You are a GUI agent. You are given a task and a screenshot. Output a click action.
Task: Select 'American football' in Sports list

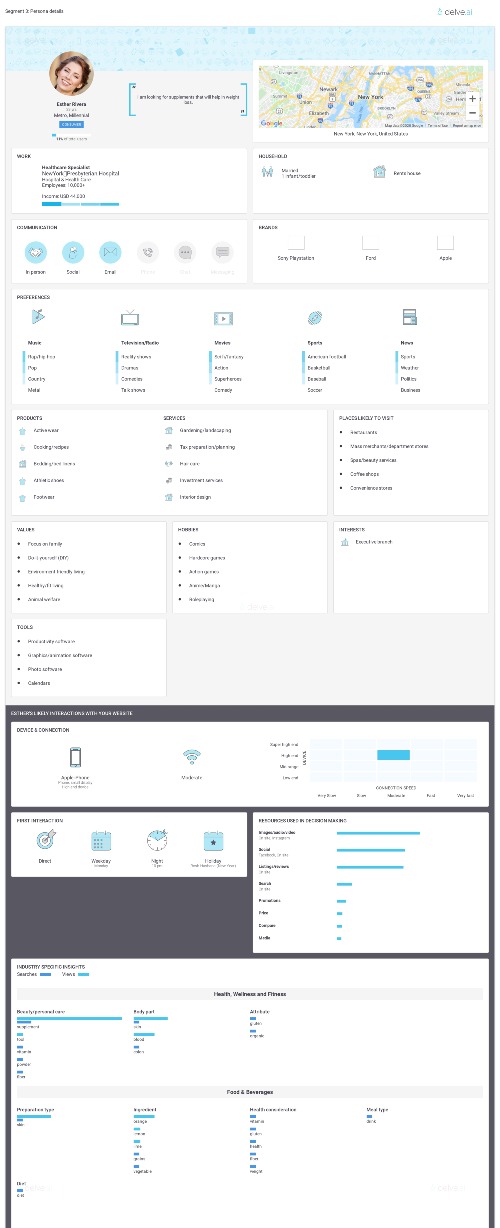326,356
